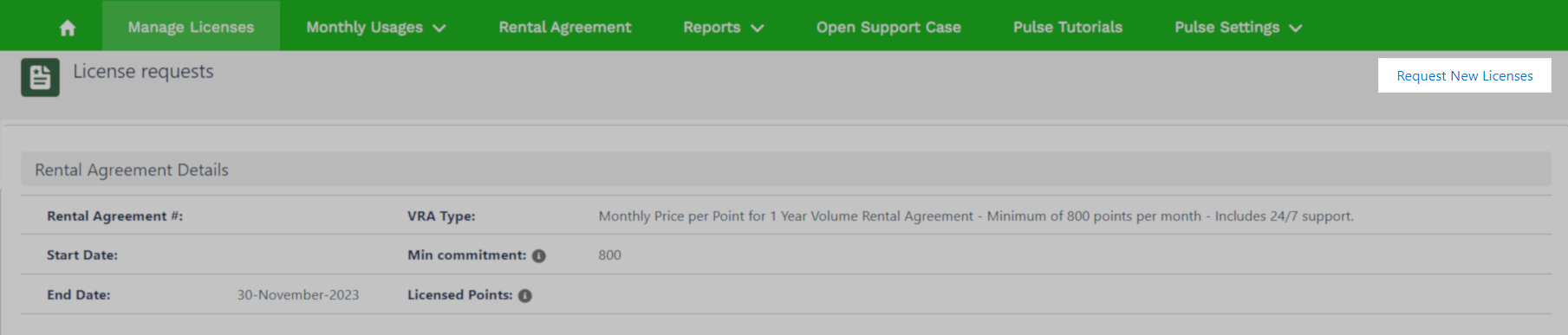Select the Rental Agreement menu item
Viewport: 1568px width, 335px height.
point(565,27)
